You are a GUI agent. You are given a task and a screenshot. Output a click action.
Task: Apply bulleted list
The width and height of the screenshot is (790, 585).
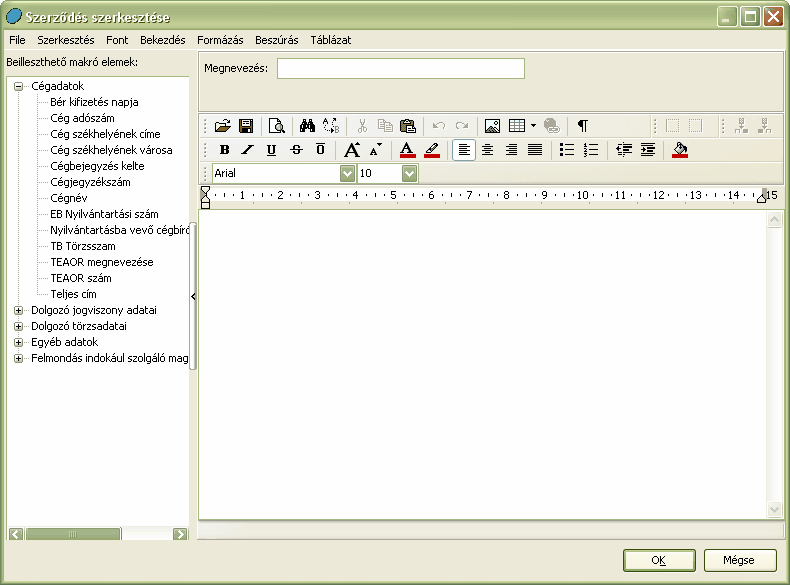pyautogui.click(x=567, y=150)
